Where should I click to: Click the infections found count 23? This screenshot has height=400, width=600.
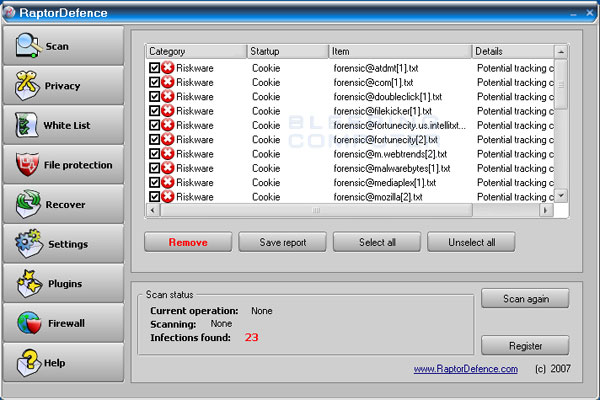point(251,337)
